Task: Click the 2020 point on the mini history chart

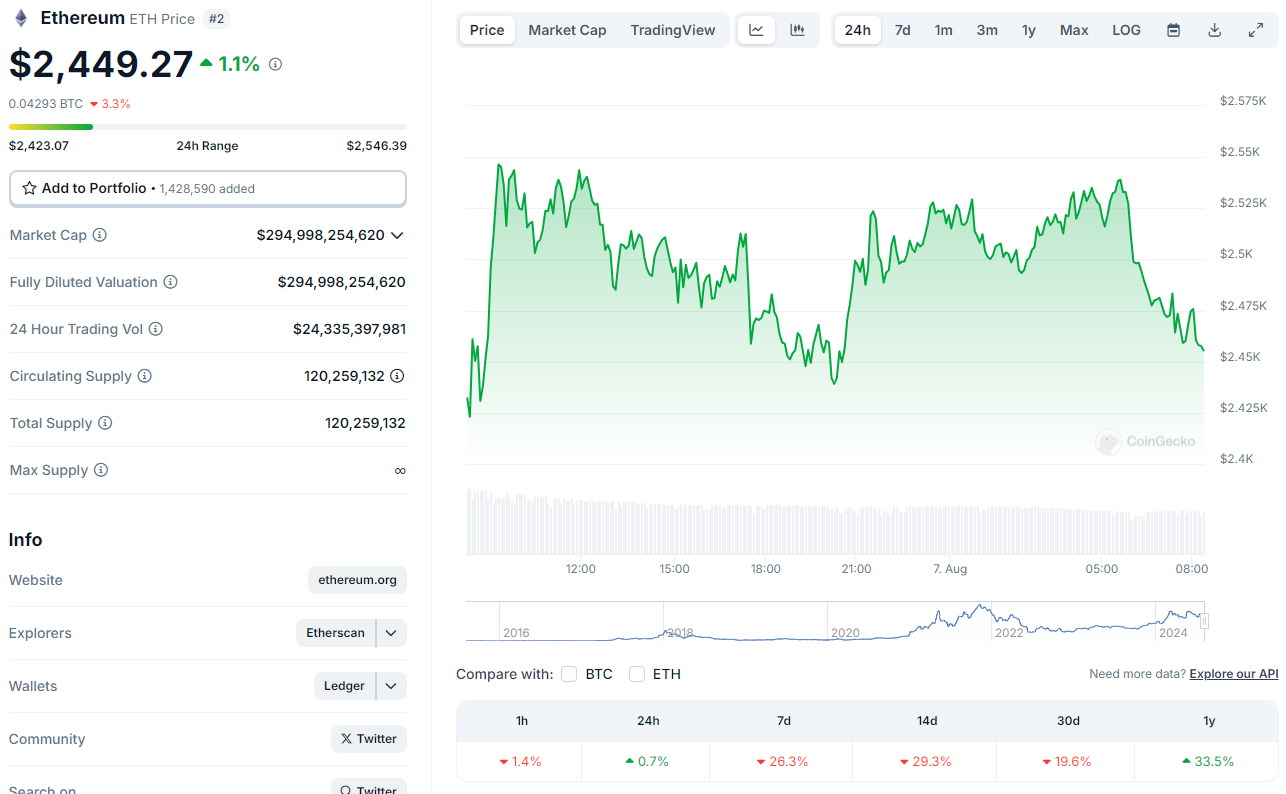Action: [x=845, y=632]
